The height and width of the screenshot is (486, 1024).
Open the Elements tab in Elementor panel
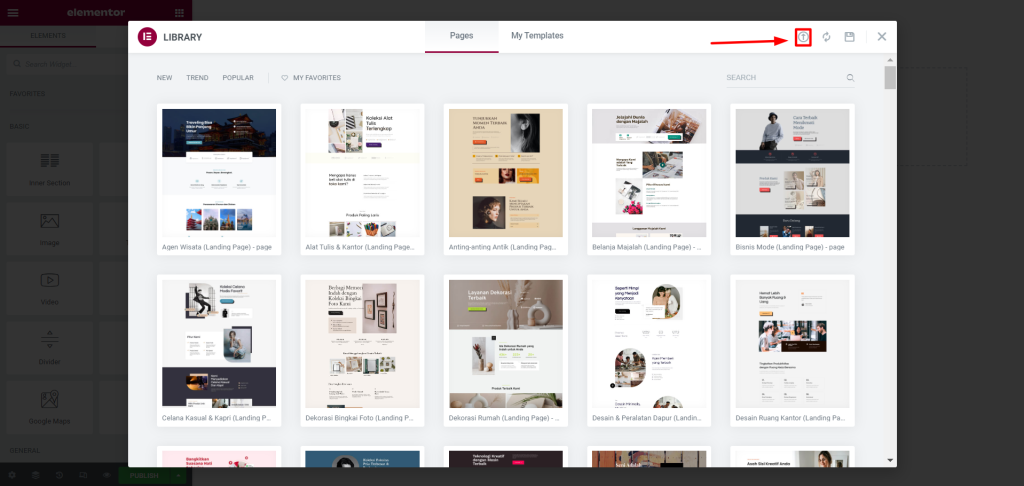click(x=48, y=36)
